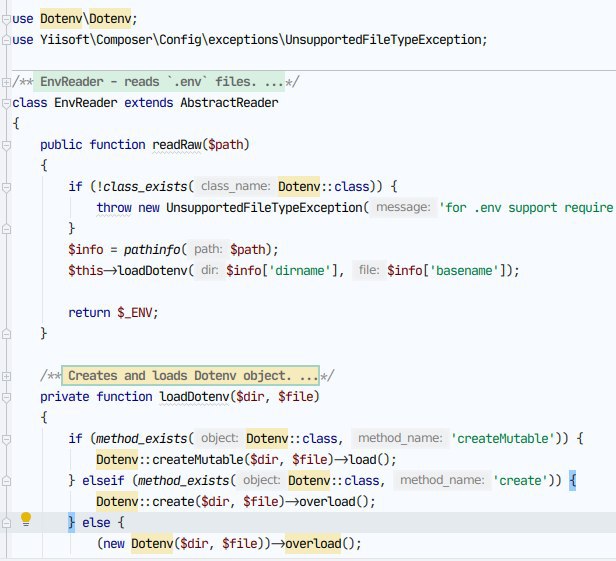Click the closing fold marker of readRaw
The width and height of the screenshot is (616, 561).
click(6, 334)
